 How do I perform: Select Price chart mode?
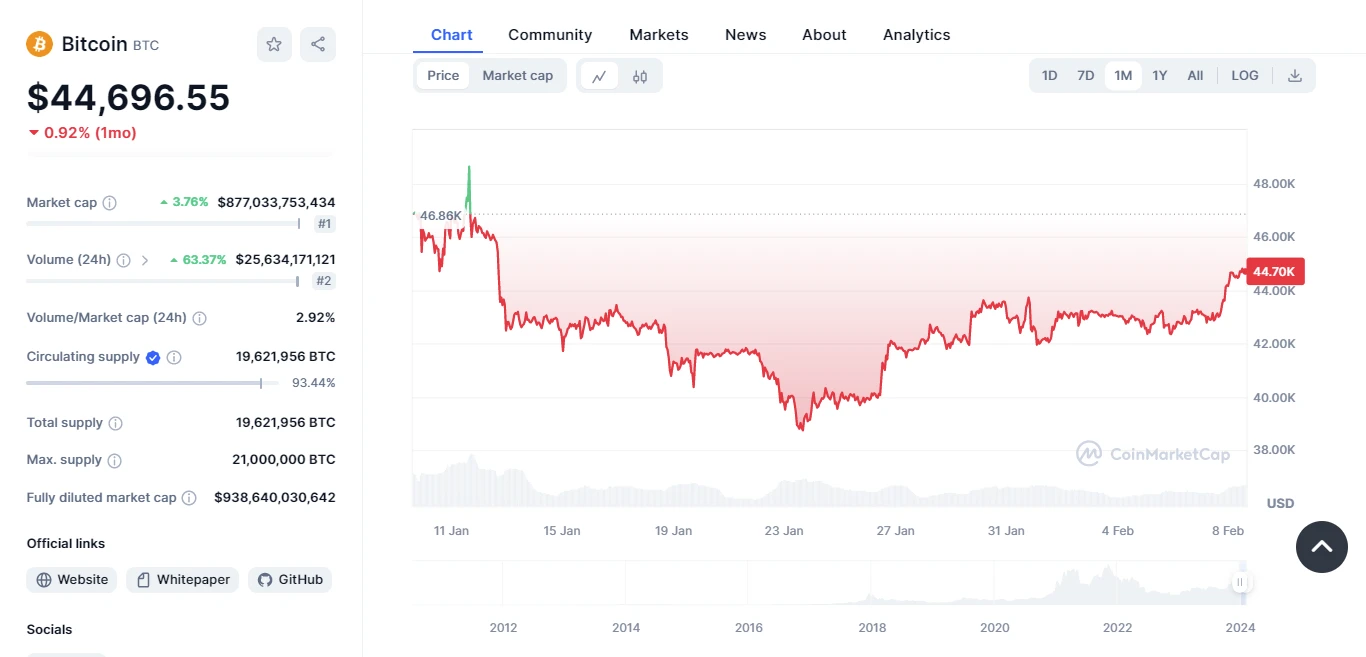(443, 76)
